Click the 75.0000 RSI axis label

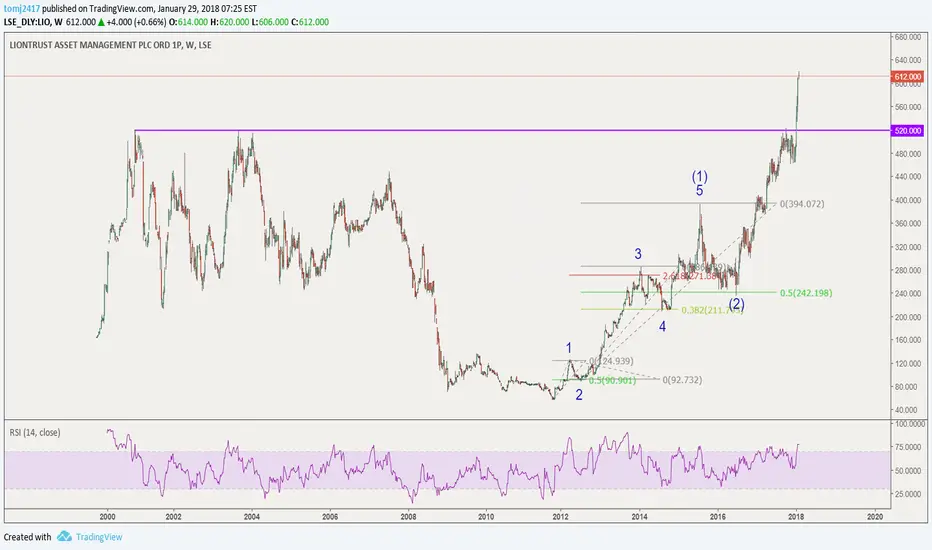(x=909, y=447)
